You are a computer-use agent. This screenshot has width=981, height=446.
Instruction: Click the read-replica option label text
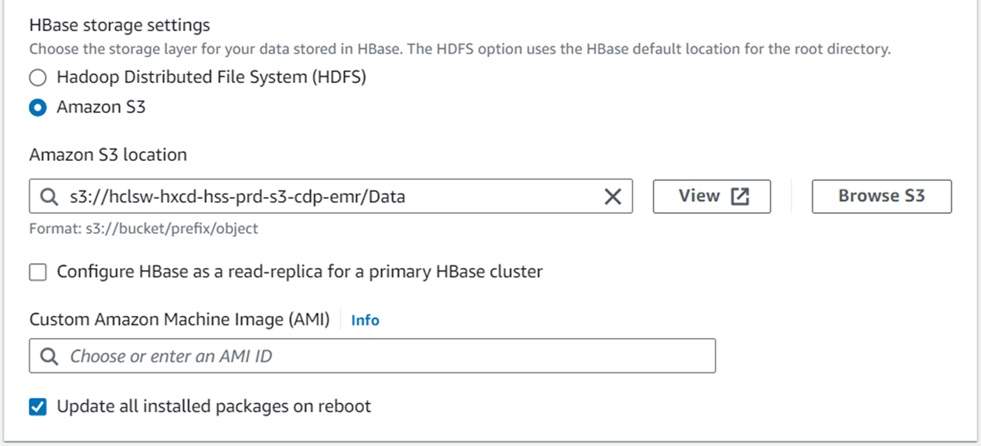299,271
